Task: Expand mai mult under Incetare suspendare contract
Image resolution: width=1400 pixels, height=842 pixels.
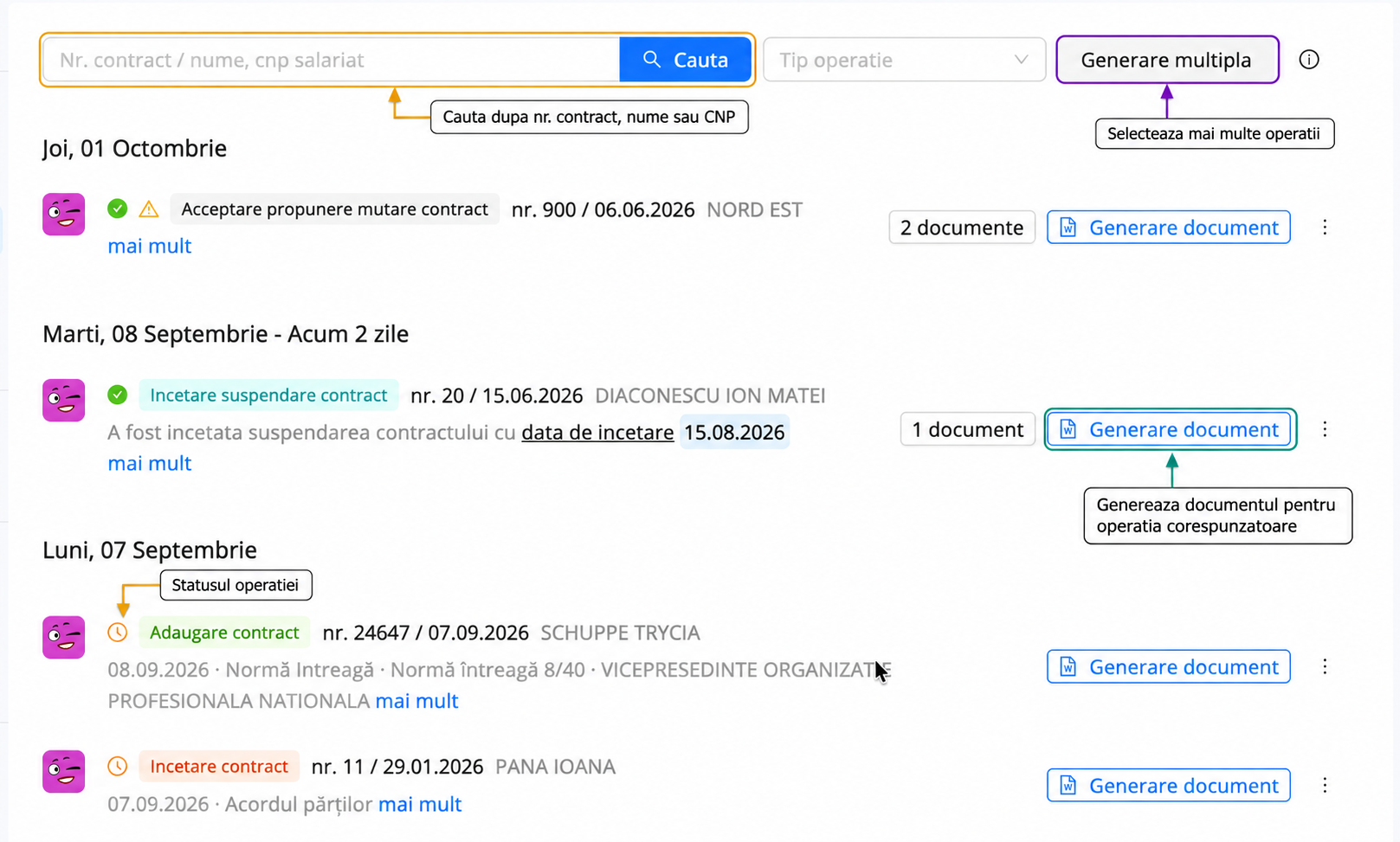Action: [x=149, y=463]
